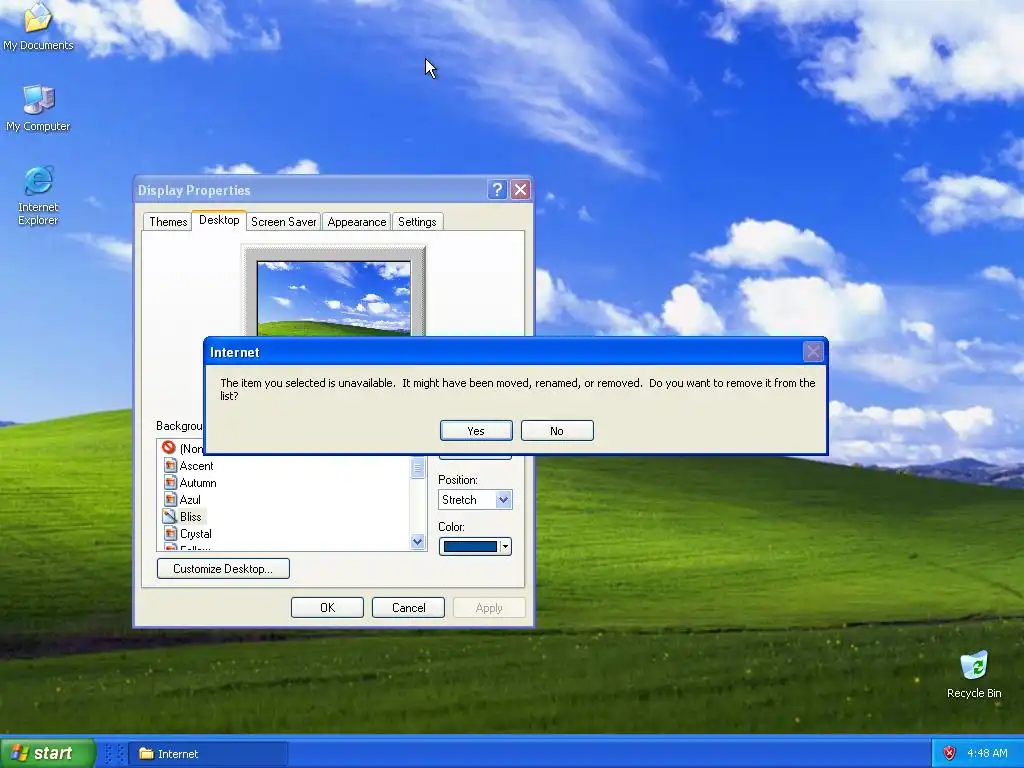Viewport: 1024px width, 768px height.
Task: Click the Internet taskbar button
Action: [x=208, y=754]
